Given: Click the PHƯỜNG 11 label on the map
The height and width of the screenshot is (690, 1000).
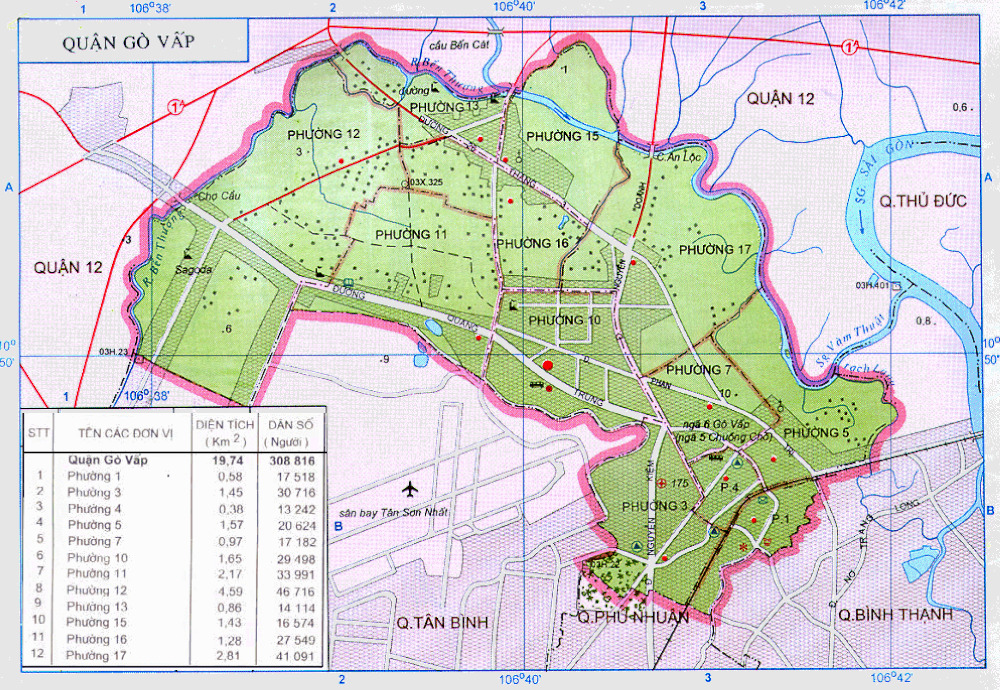Looking at the screenshot, I should tap(411, 235).
